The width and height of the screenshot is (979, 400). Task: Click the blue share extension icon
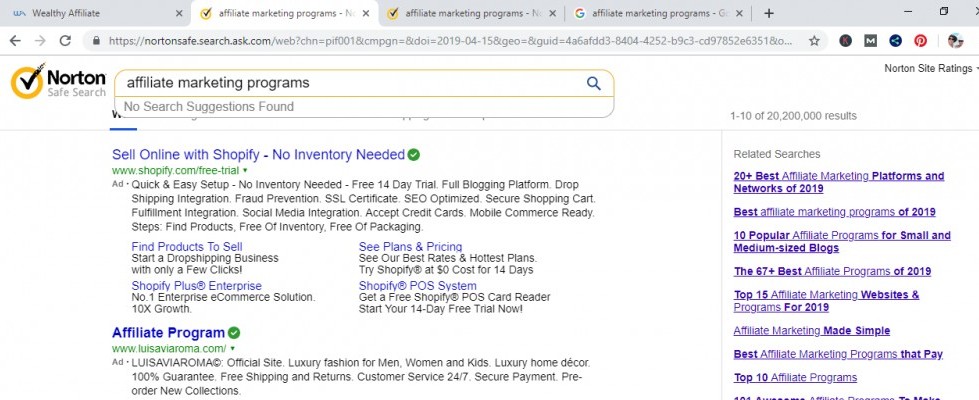(x=895, y=41)
